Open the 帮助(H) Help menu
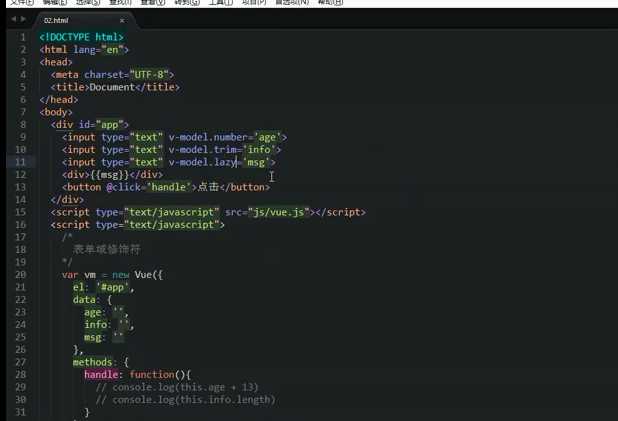618x421 pixels. click(x=330, y=2)
